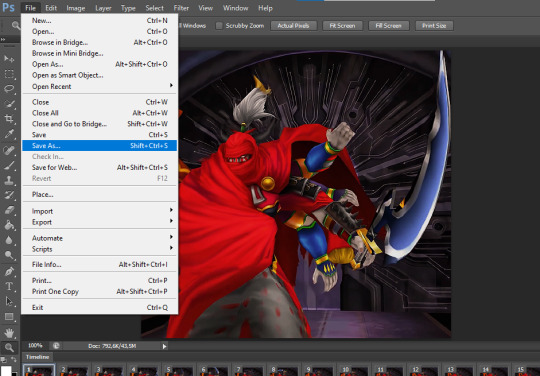Expand the Open Recent submenu

click(x=99, y=86)
